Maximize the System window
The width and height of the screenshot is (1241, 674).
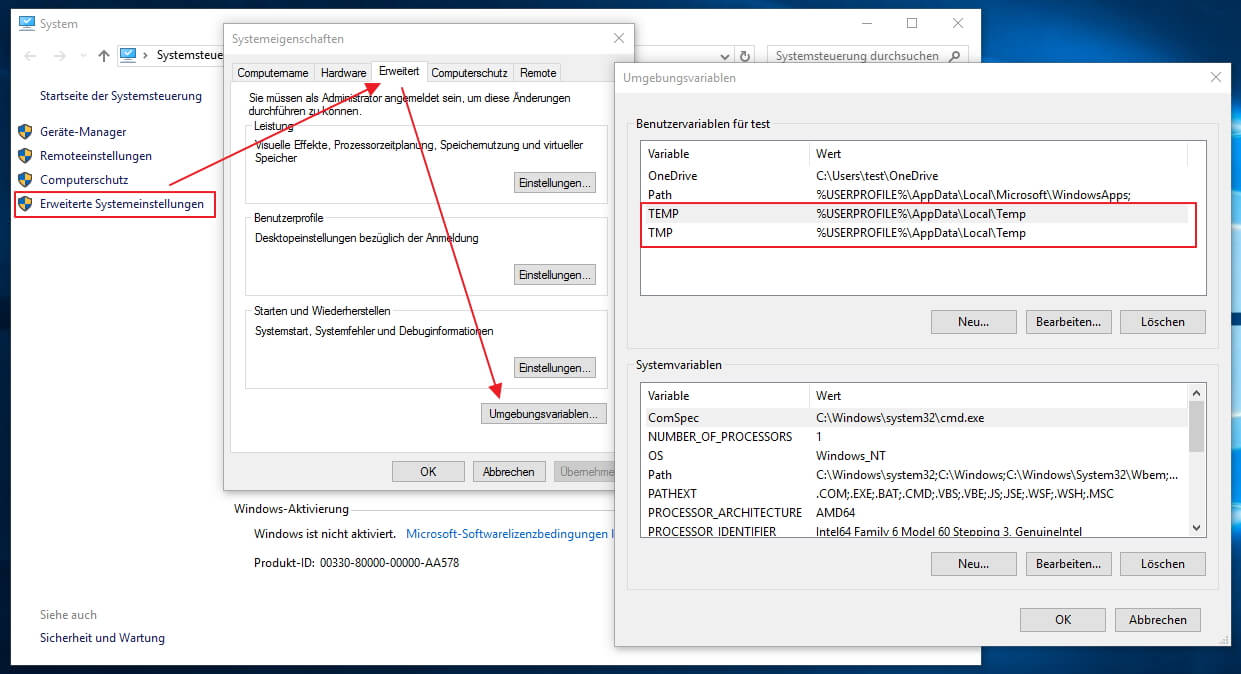[912, 23]
